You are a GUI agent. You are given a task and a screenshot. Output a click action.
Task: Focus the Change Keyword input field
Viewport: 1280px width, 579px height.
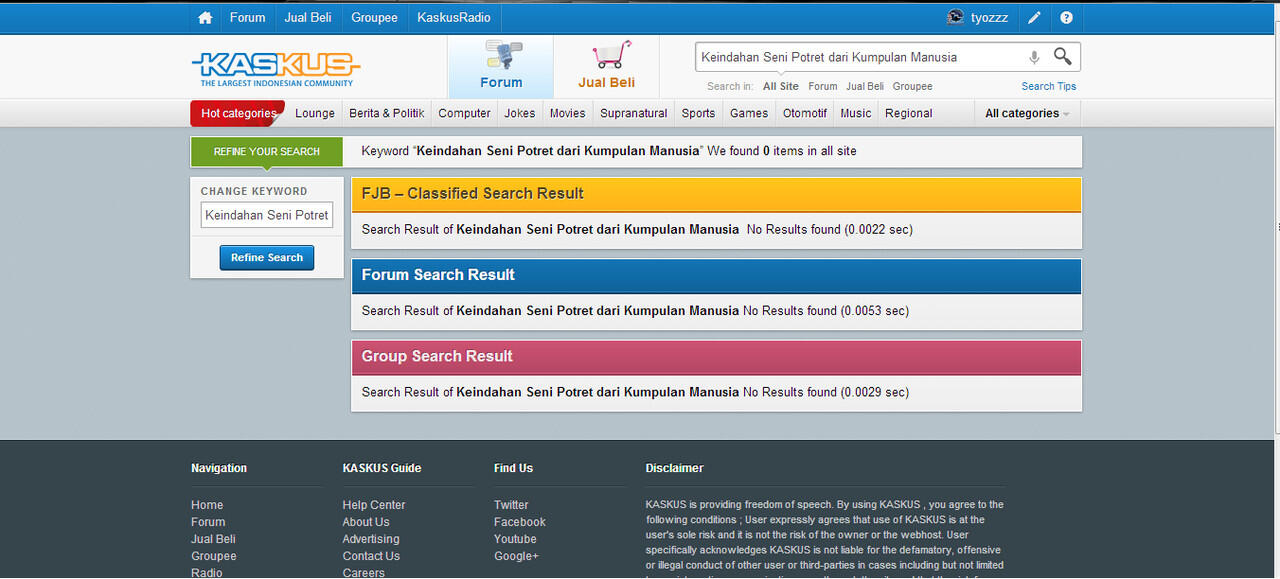(x=267, y=215)
